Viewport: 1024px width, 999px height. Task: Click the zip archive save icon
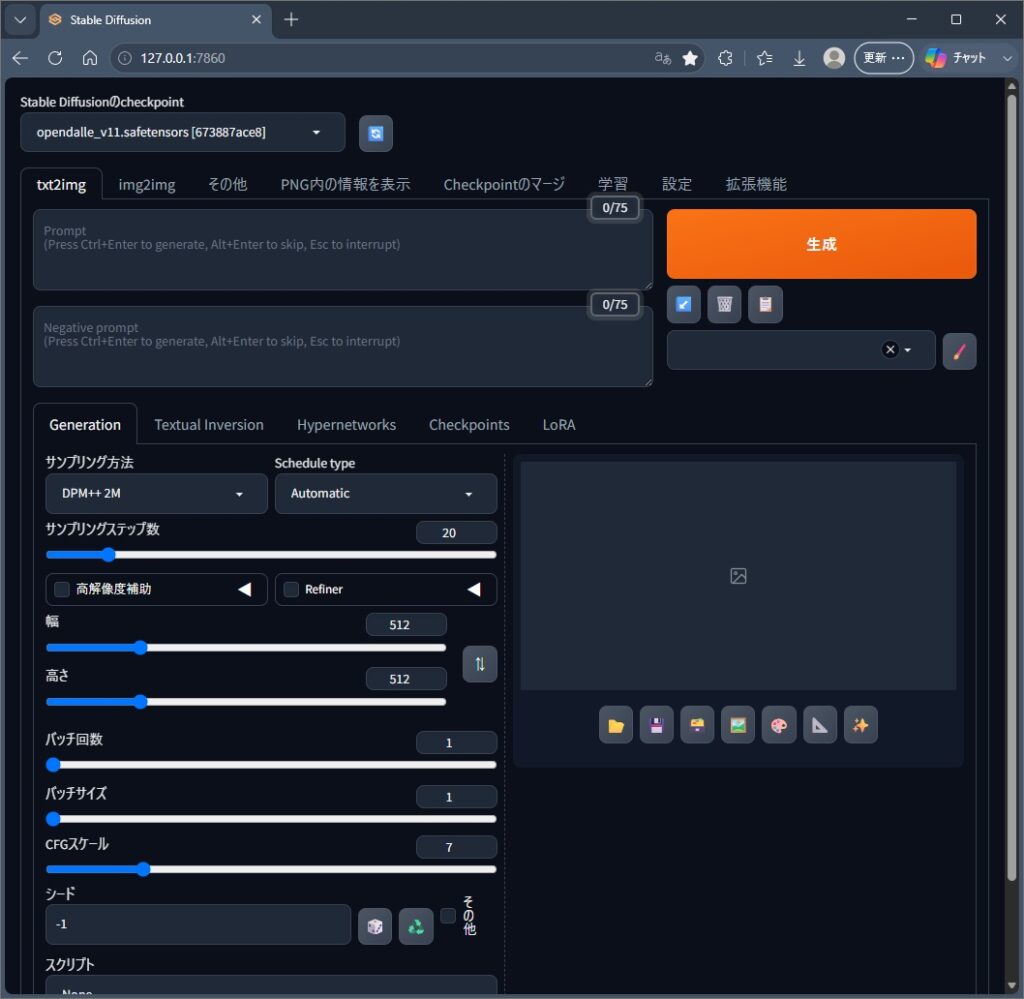(697, 725)
